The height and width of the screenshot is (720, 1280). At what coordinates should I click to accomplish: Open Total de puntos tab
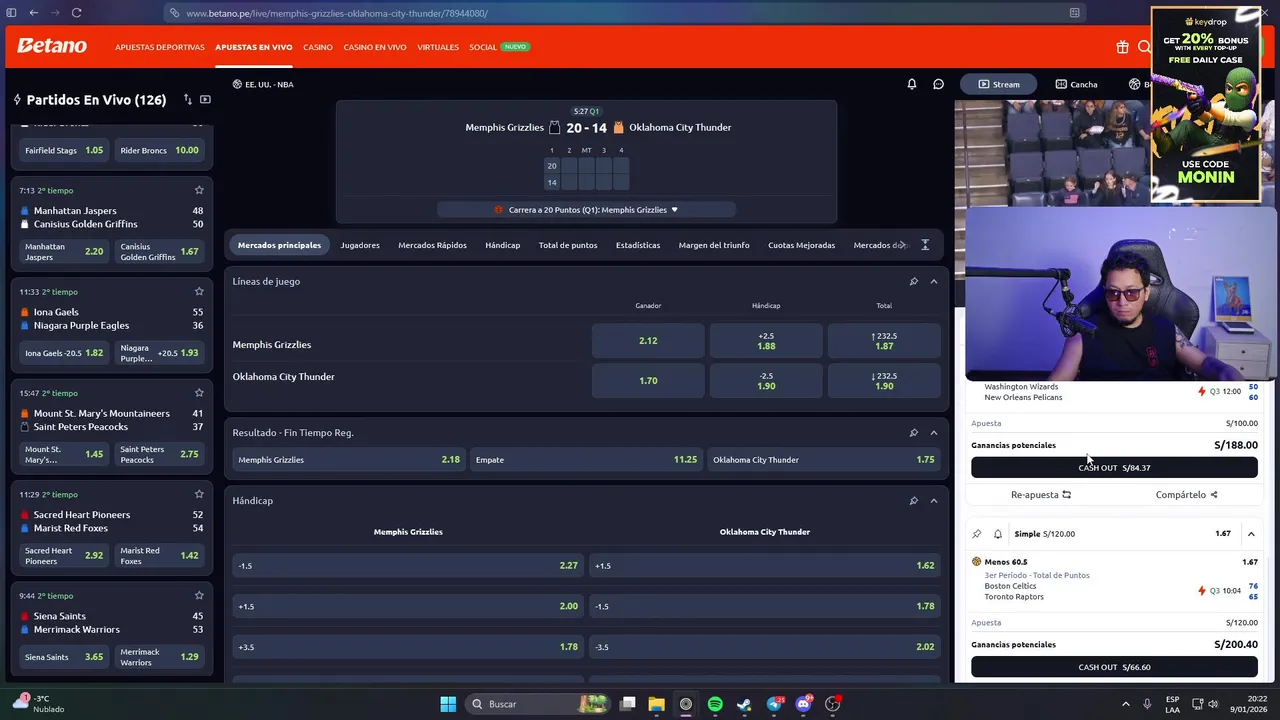pos(568,245)
